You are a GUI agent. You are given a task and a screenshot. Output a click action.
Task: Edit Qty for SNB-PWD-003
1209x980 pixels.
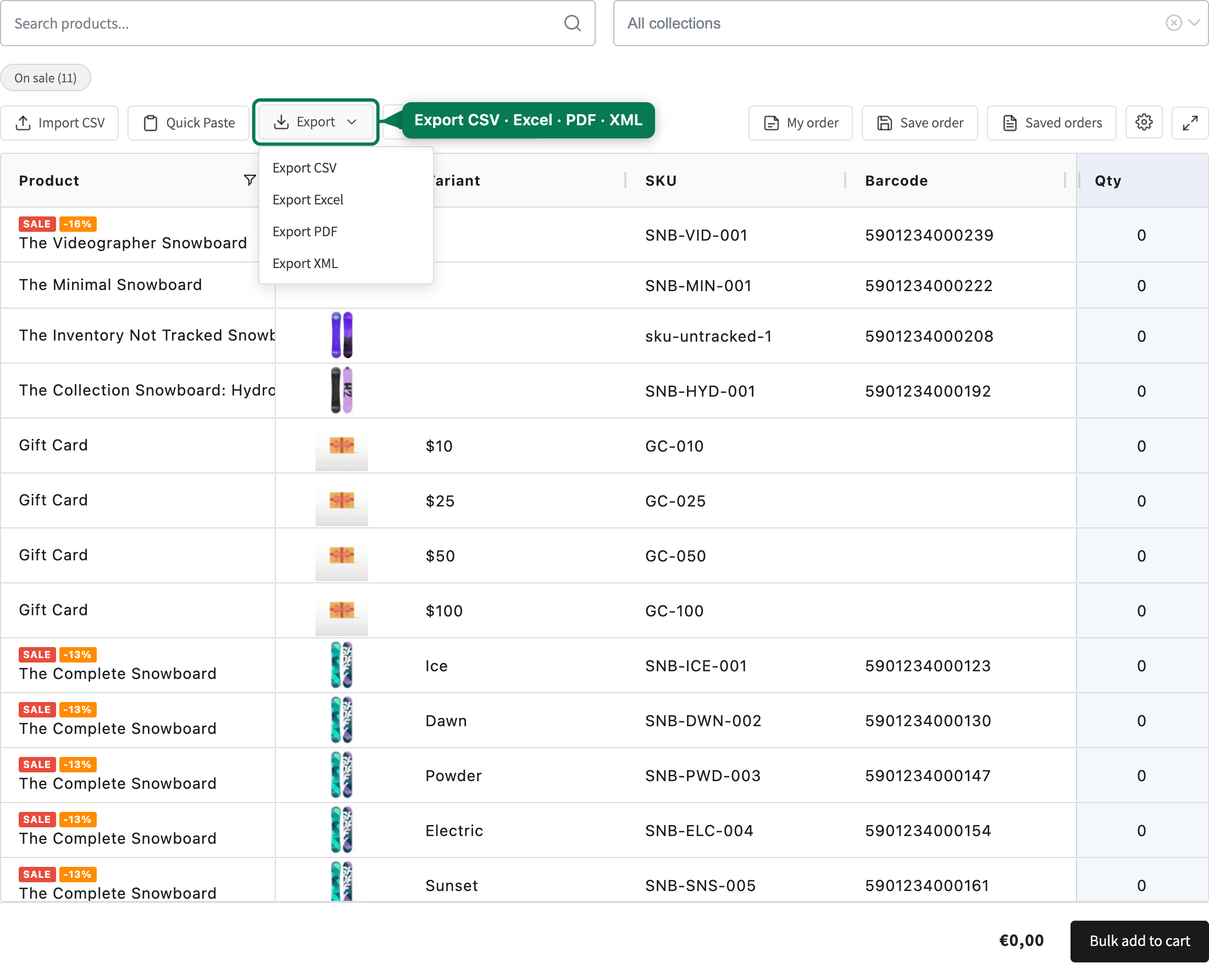(1141, 775)
